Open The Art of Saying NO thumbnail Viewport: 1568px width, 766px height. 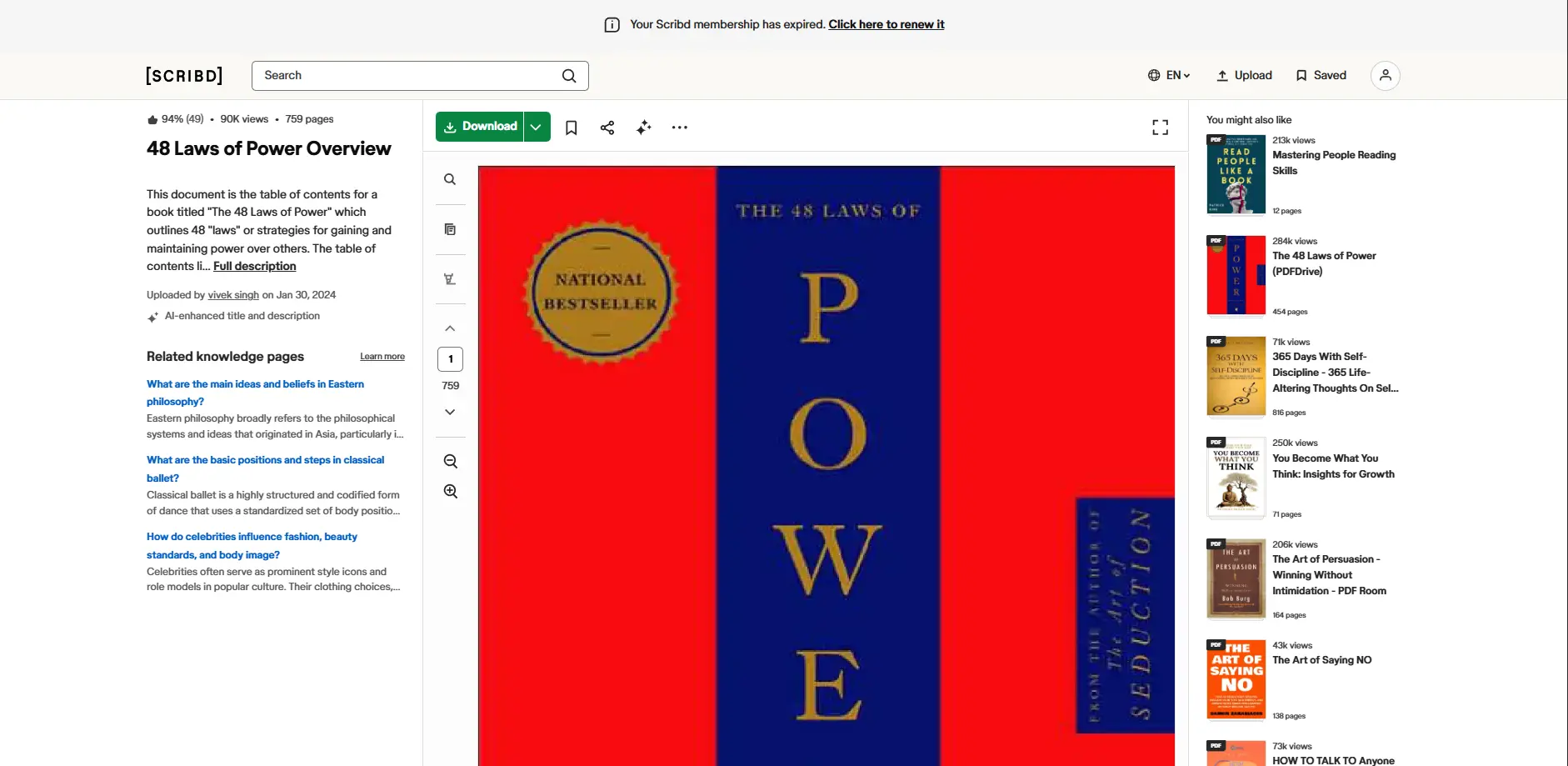[1236, 680]
